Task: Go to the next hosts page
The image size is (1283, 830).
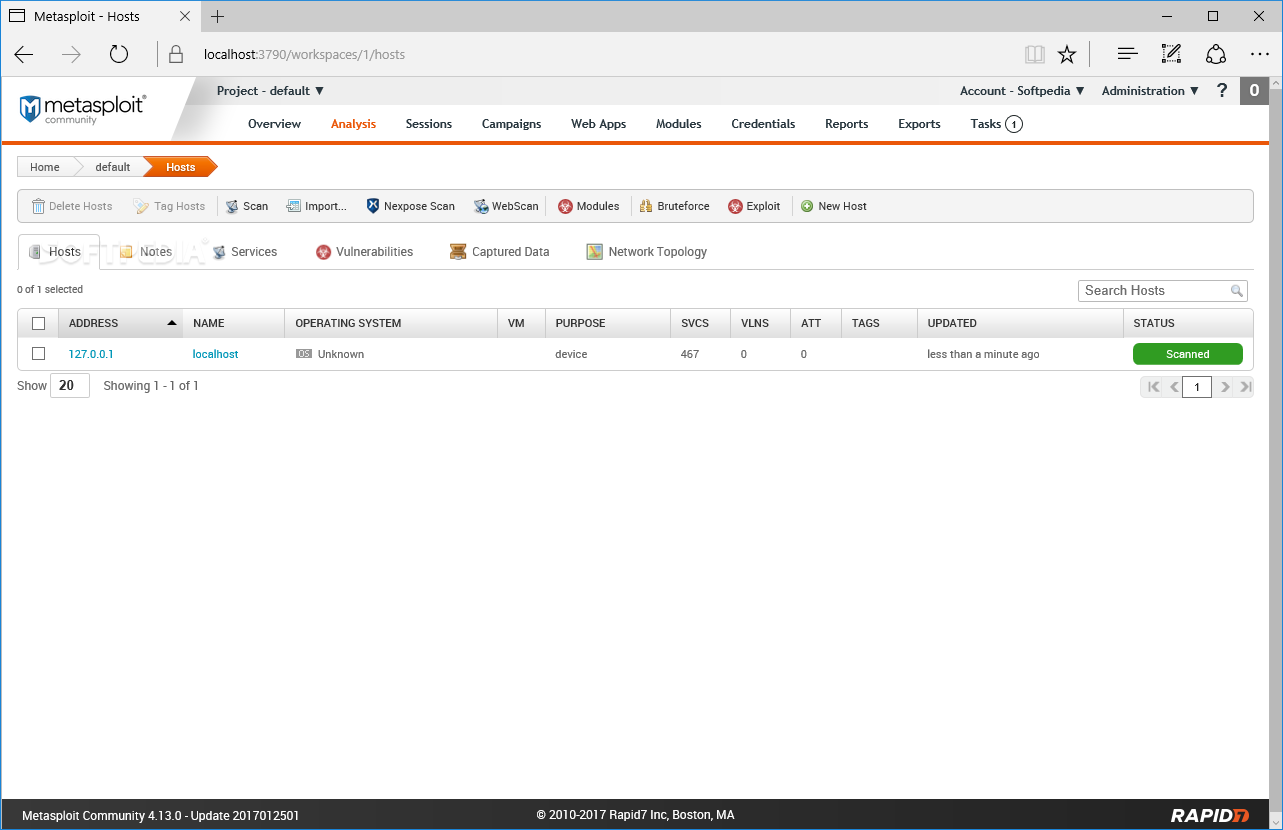Action: (x=1225, y=387)
